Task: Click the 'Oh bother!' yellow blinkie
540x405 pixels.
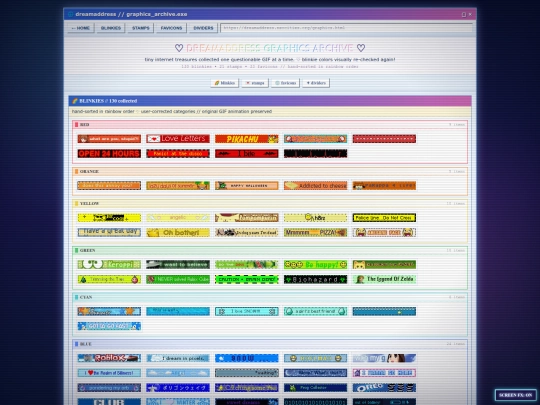Action: (178, 232)
